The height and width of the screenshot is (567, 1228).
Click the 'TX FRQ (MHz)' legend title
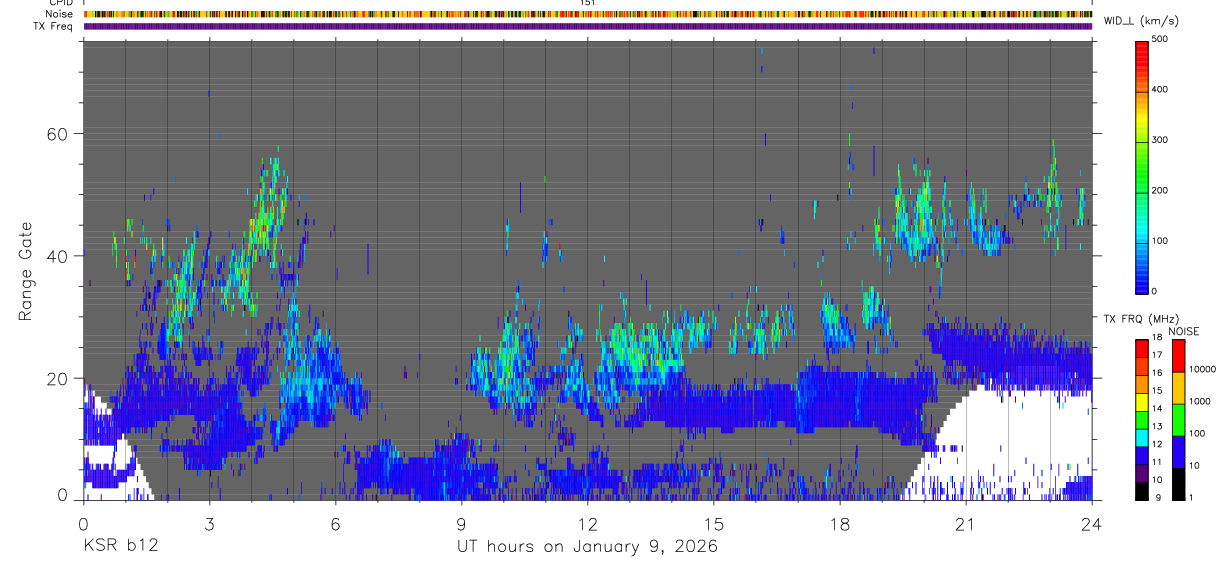point(1143,318)
